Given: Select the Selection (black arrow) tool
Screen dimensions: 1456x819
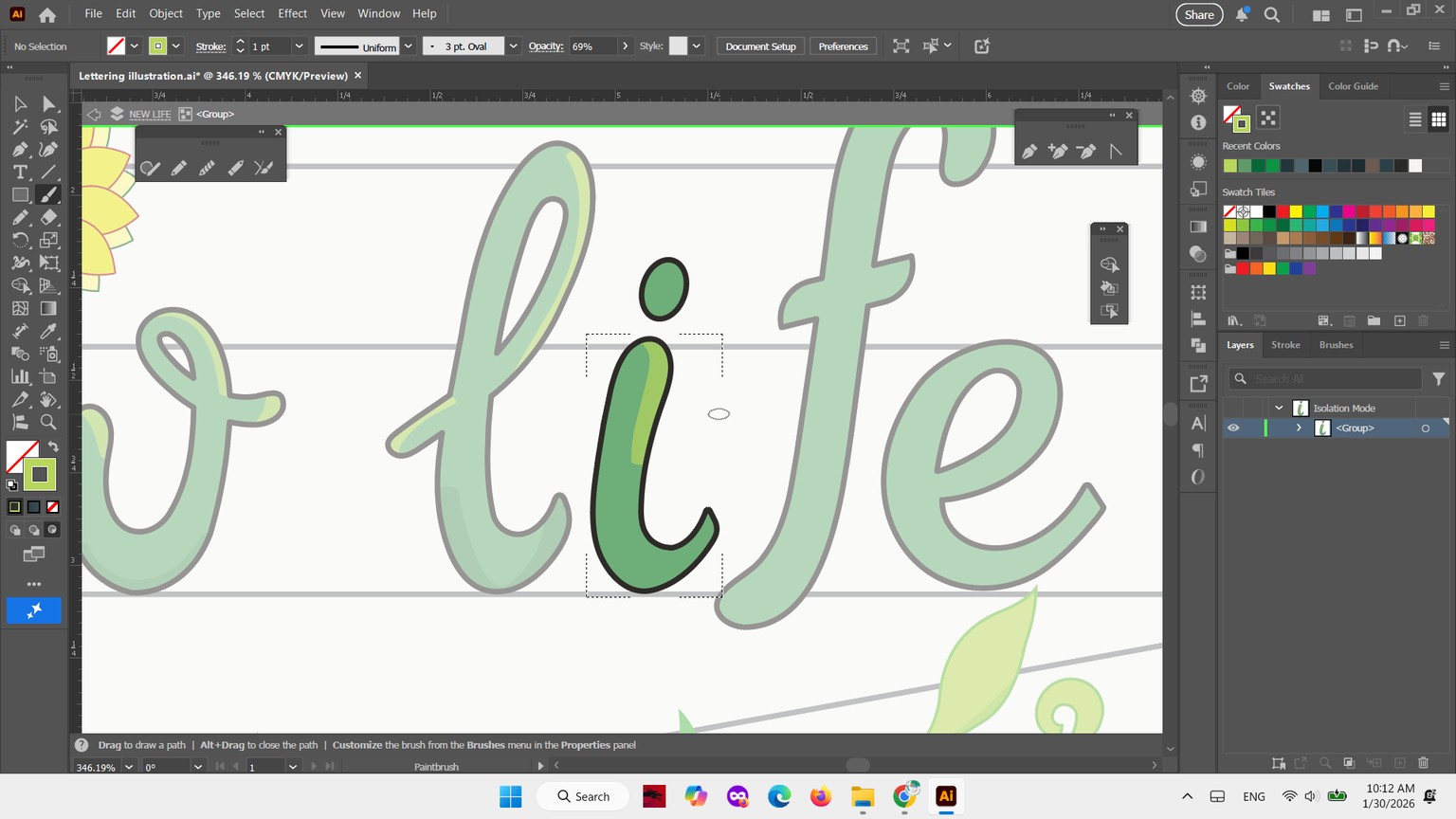Looking at the screenshot, I should coord(20,103).
